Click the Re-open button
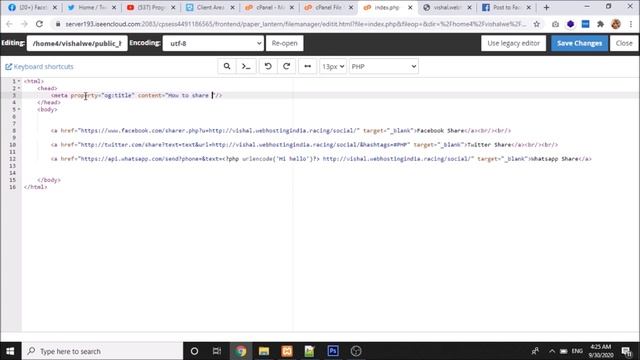 [284, 43]
